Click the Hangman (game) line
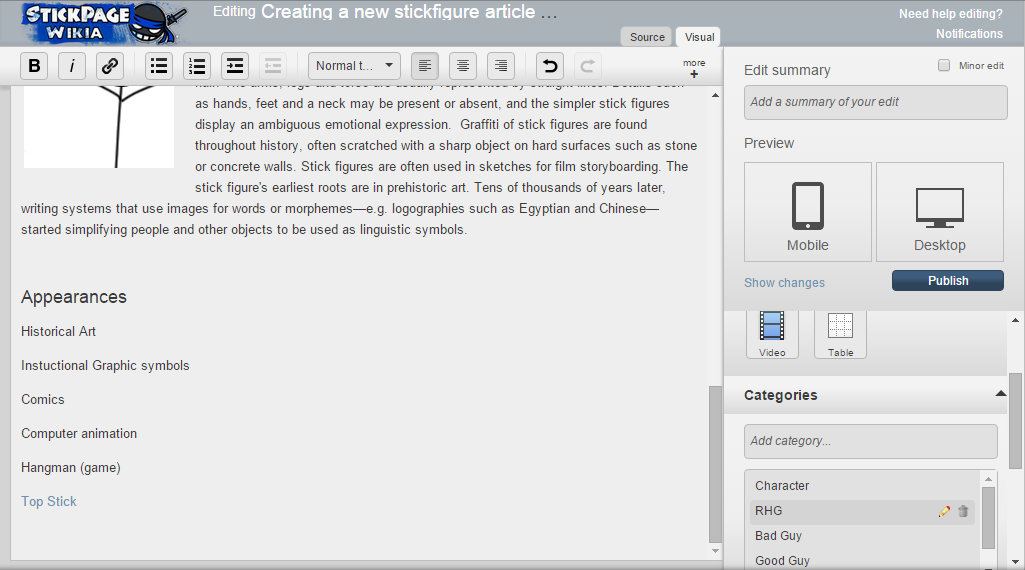 (x=71, y=467)
